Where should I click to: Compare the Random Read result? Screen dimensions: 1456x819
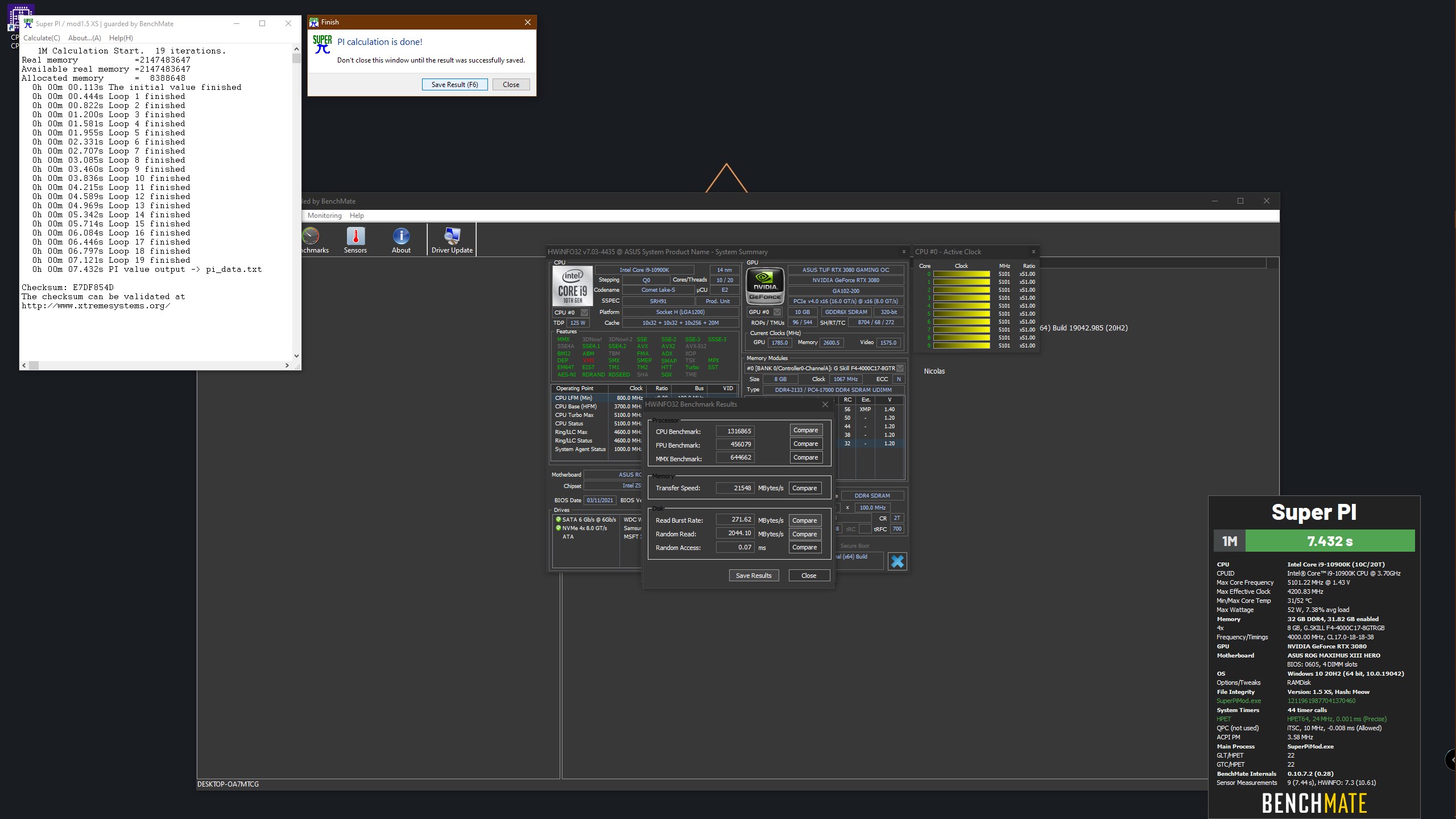coord(804,534)
